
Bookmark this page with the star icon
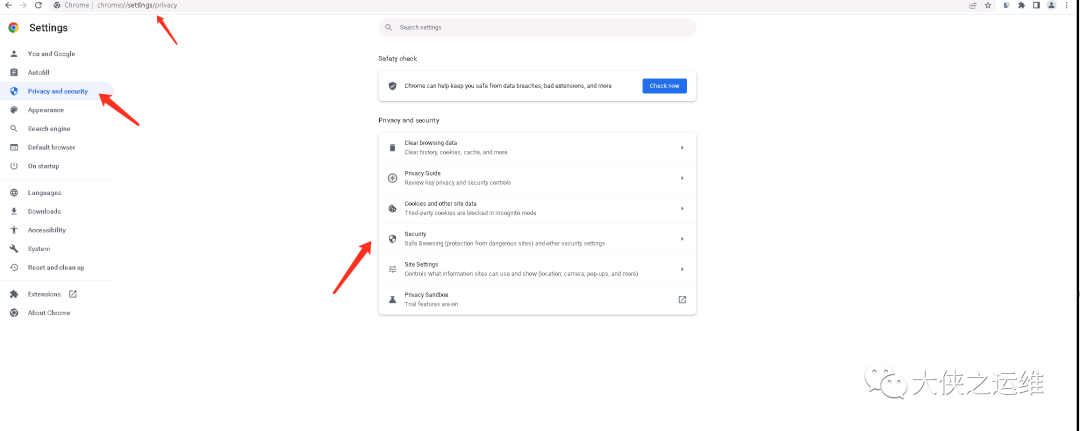coord(988,5)
